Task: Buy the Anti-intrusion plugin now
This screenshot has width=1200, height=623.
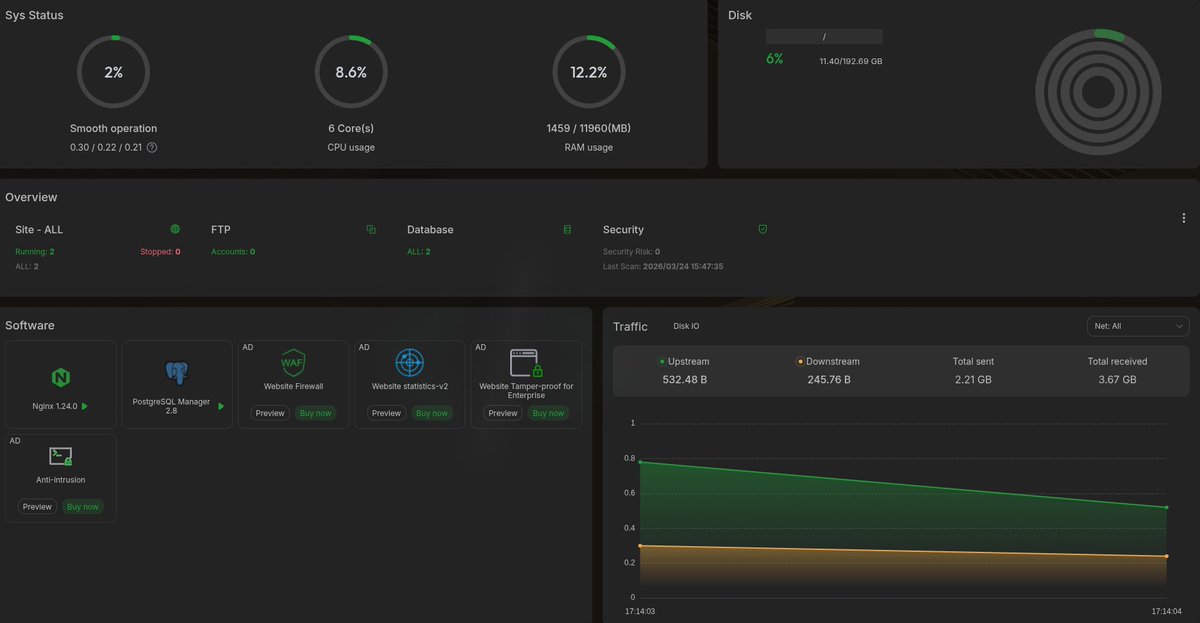Action: tap(83, 507)
